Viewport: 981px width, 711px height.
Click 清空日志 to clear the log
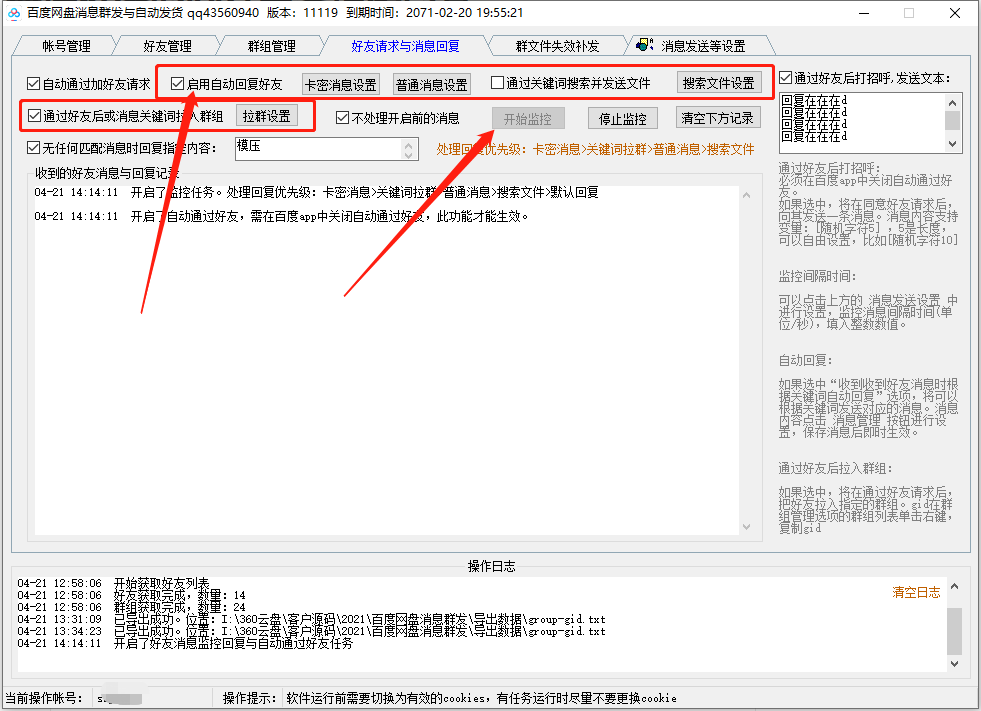(x=917, y=592)
